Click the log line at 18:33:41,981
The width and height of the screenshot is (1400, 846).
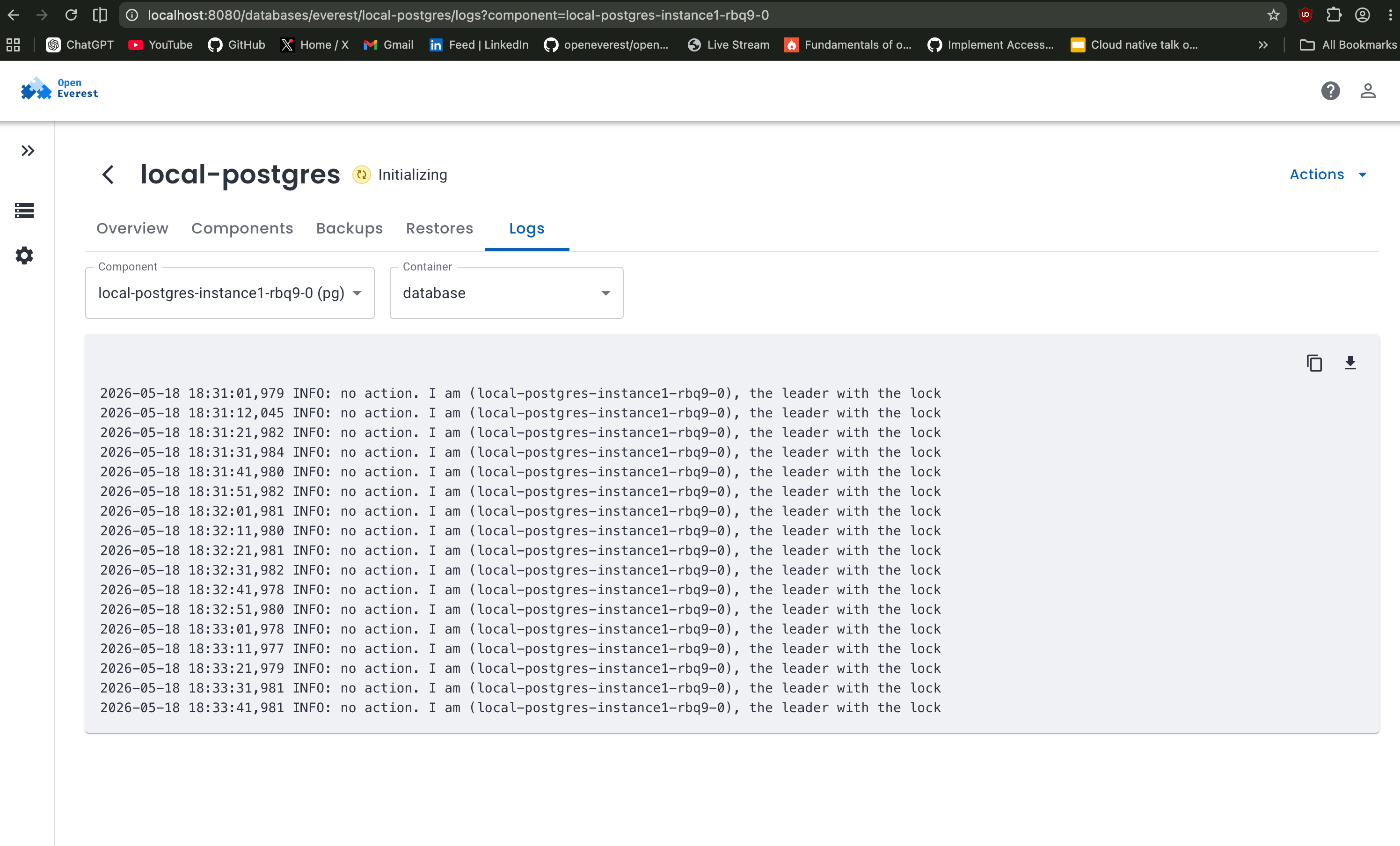tap(520, 708)
